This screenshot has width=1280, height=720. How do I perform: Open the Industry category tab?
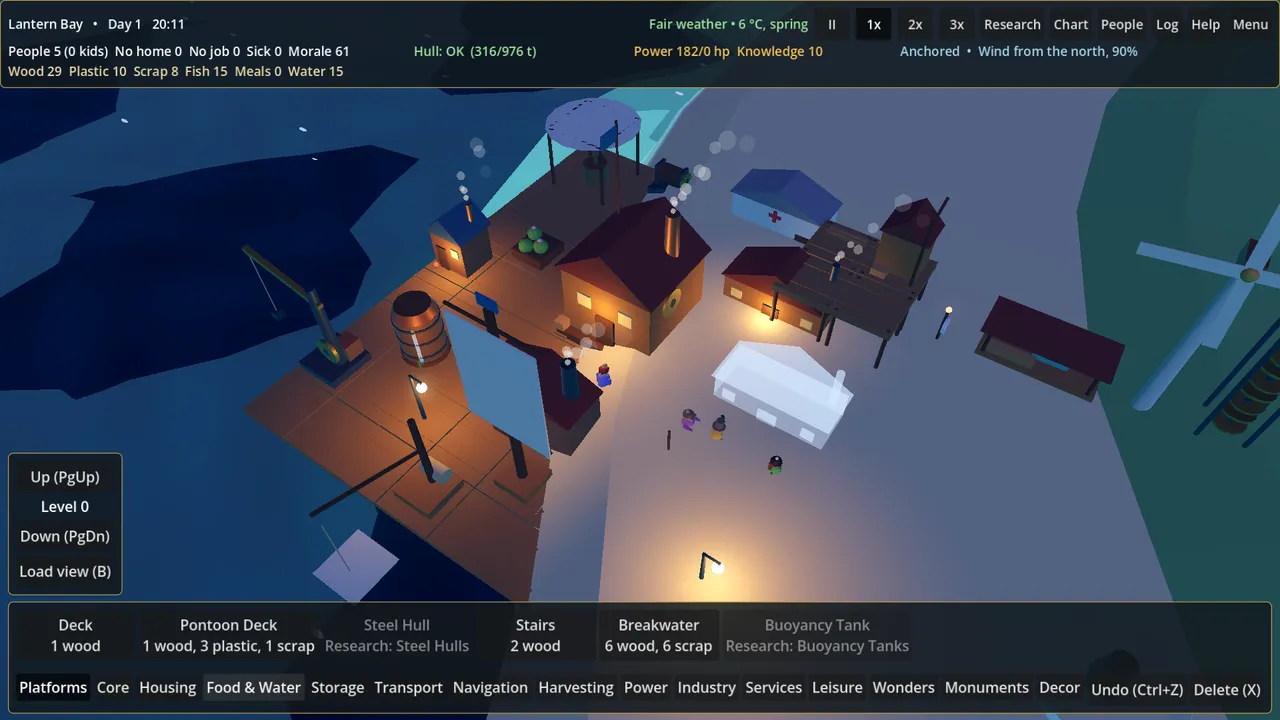(707, 687)
